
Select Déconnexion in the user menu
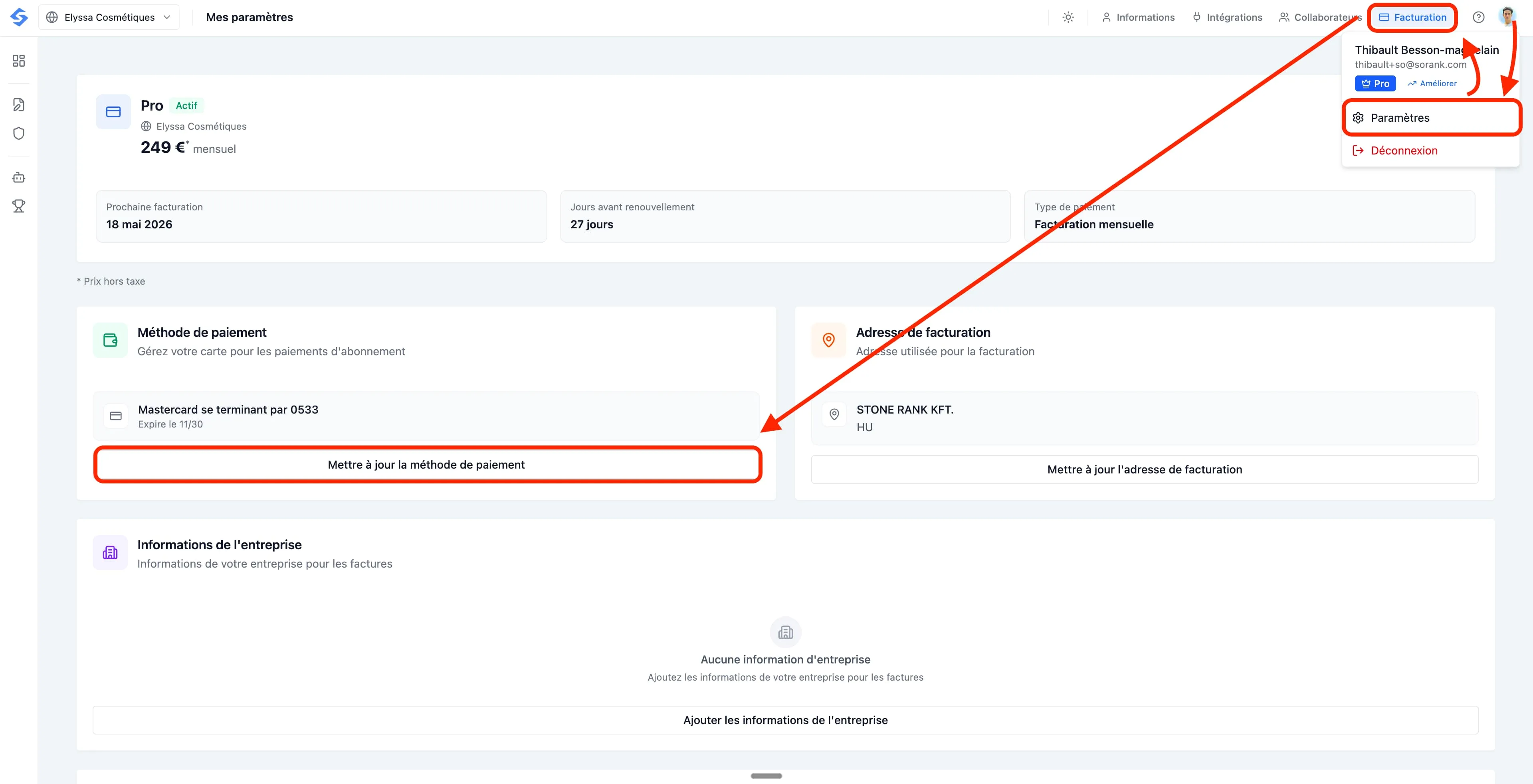[x=1431, y=150]
